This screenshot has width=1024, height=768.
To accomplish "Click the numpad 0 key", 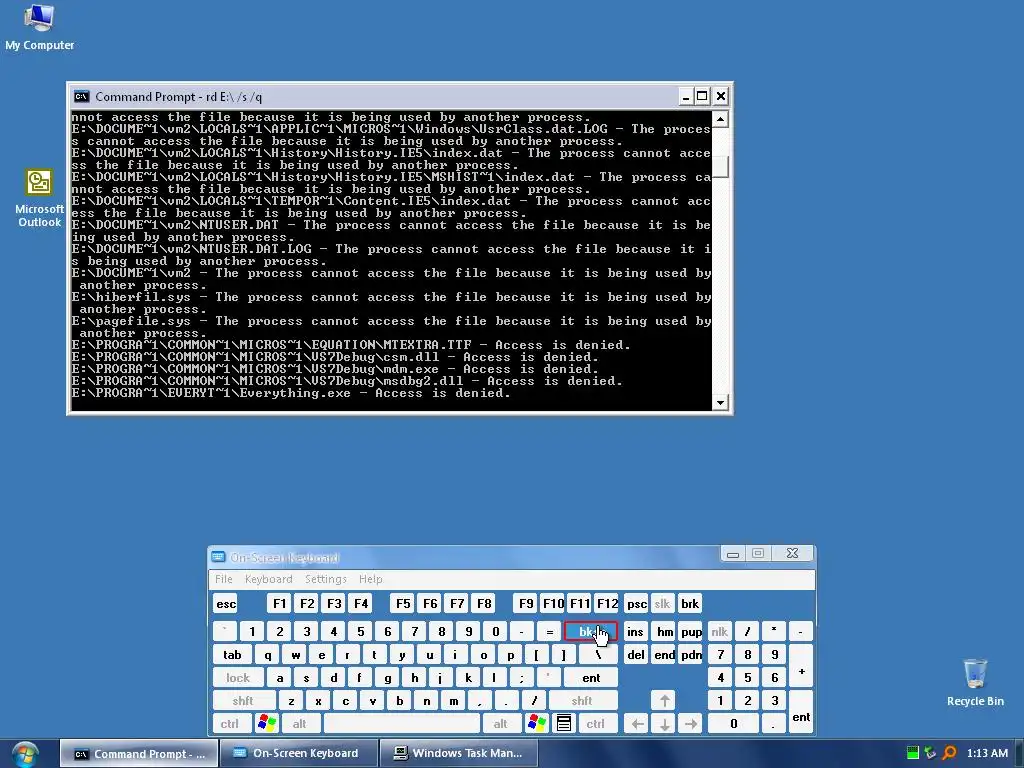I will 734,724.
